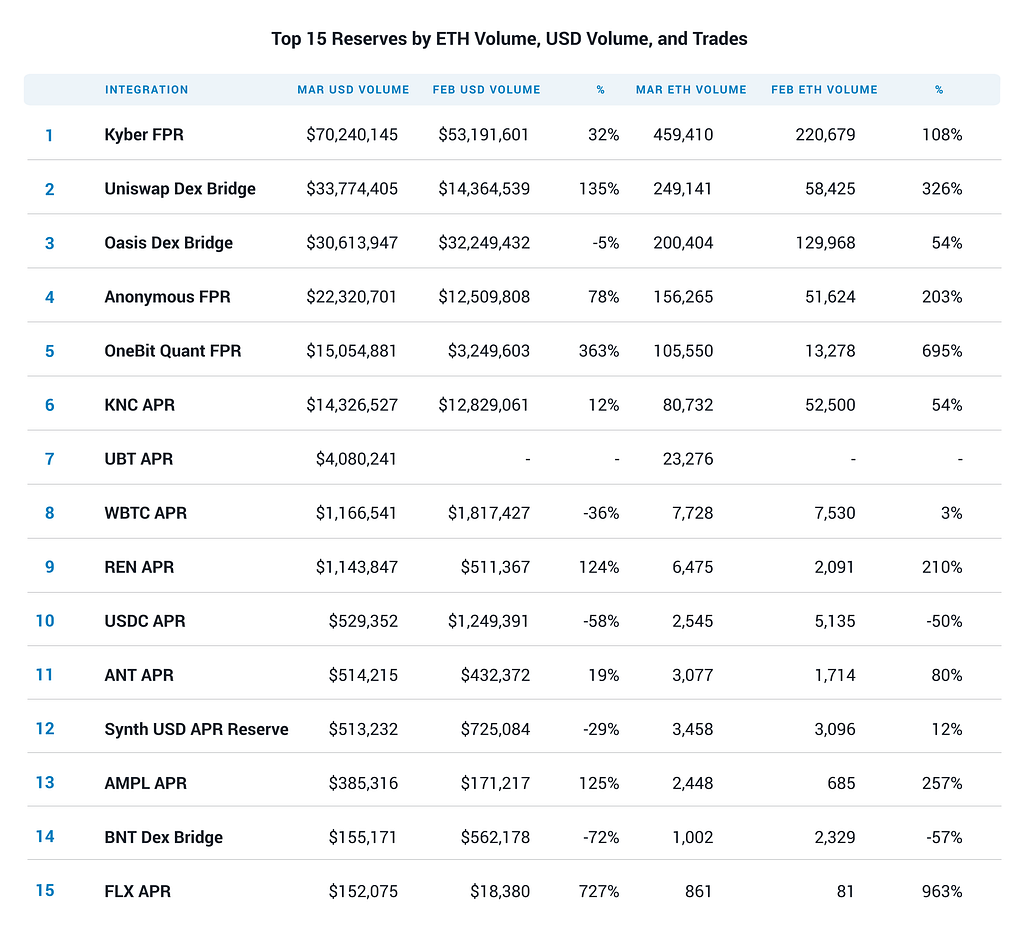1024x951 pixels.
Task: Select the KNC APR integration name
Action: (139, 405)
